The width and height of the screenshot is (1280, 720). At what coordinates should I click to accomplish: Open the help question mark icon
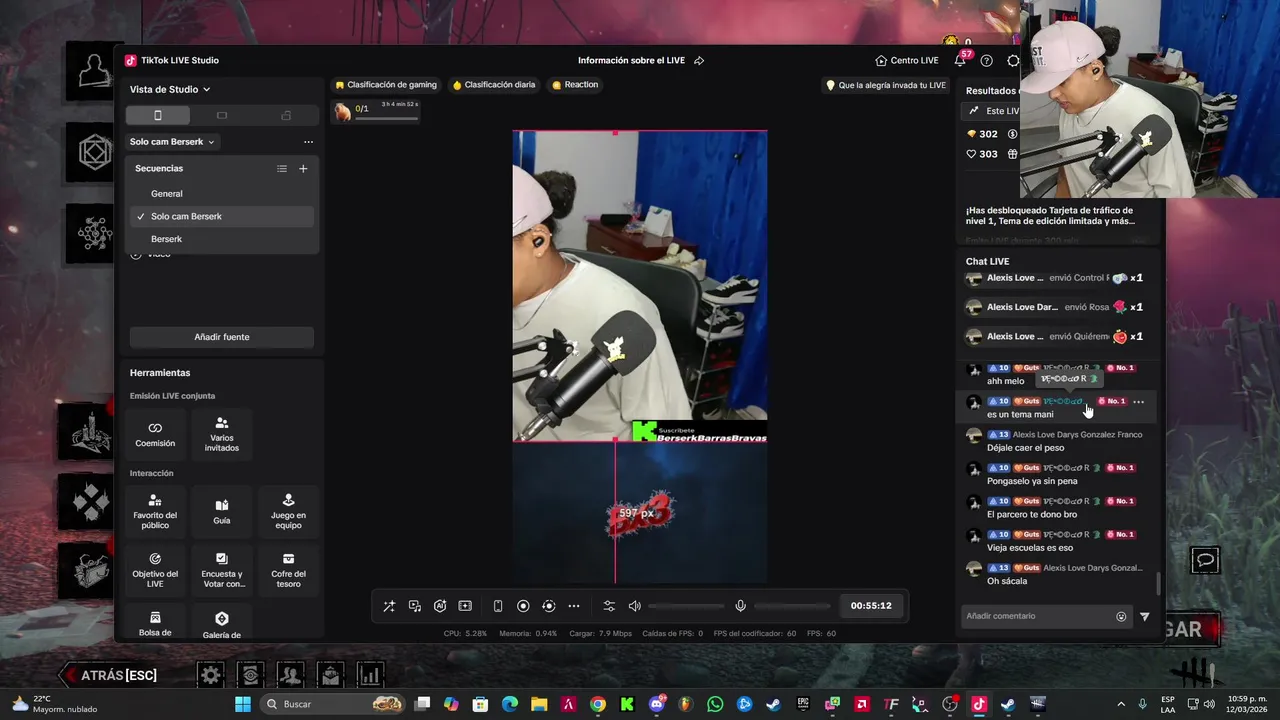point(986,61)
